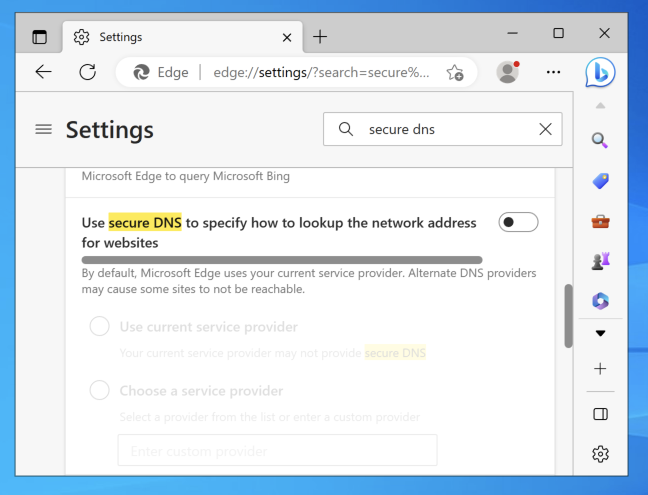Viewport: 648px width, 495px height.
Task: Select Use current service provider option
Action: click(100, 327)
